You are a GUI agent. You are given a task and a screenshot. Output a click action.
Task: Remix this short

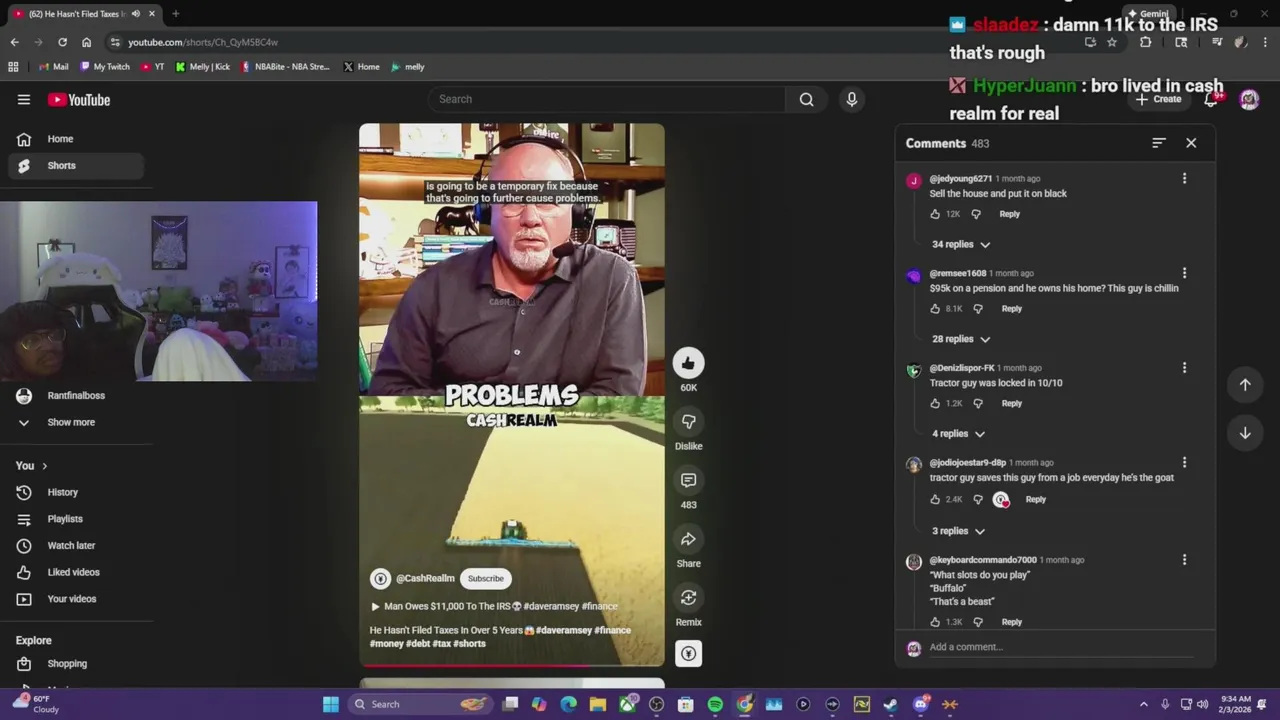[x=688, y=597]
